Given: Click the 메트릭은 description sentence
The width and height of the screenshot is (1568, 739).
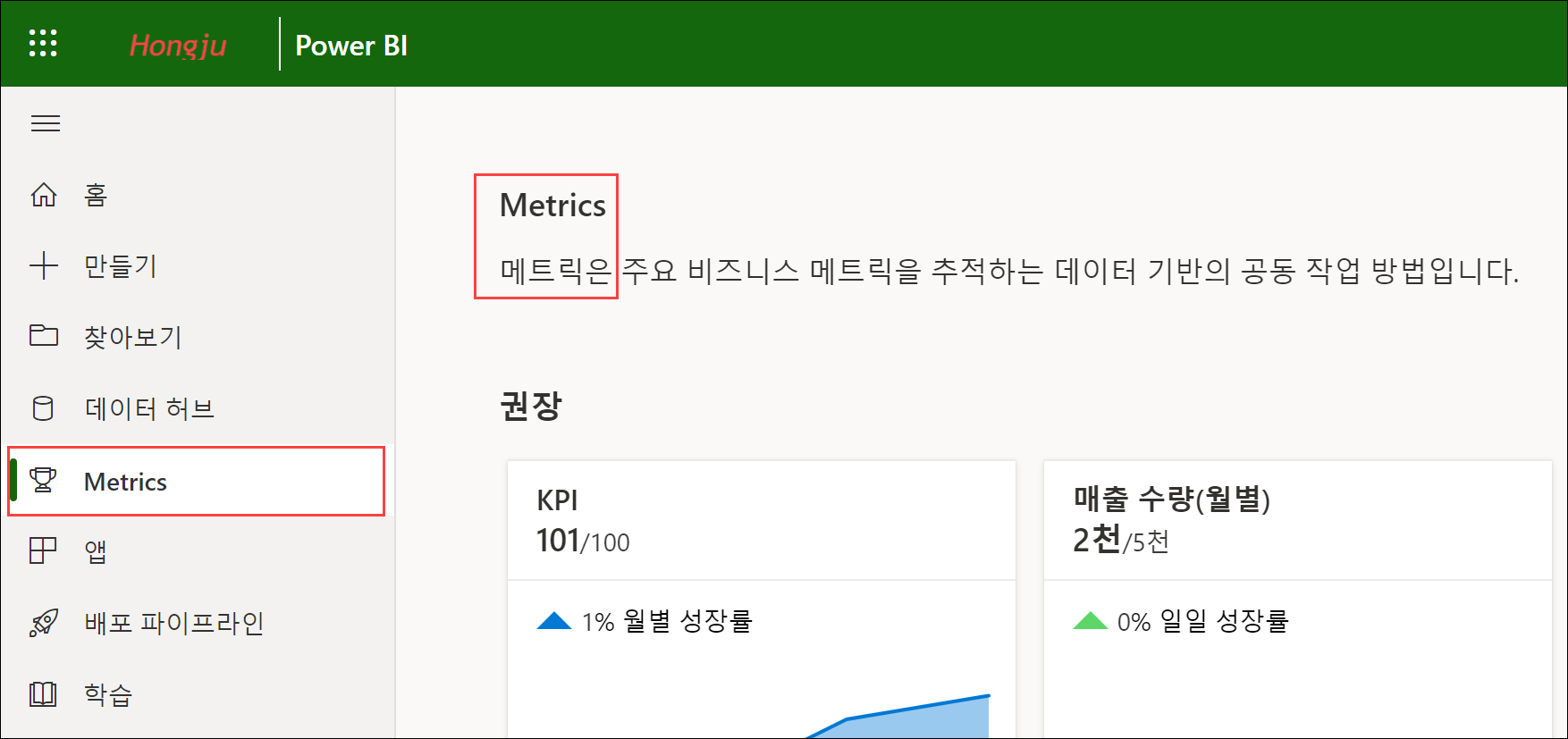Looking at the screenshot, I should (x=1009, y=271).
